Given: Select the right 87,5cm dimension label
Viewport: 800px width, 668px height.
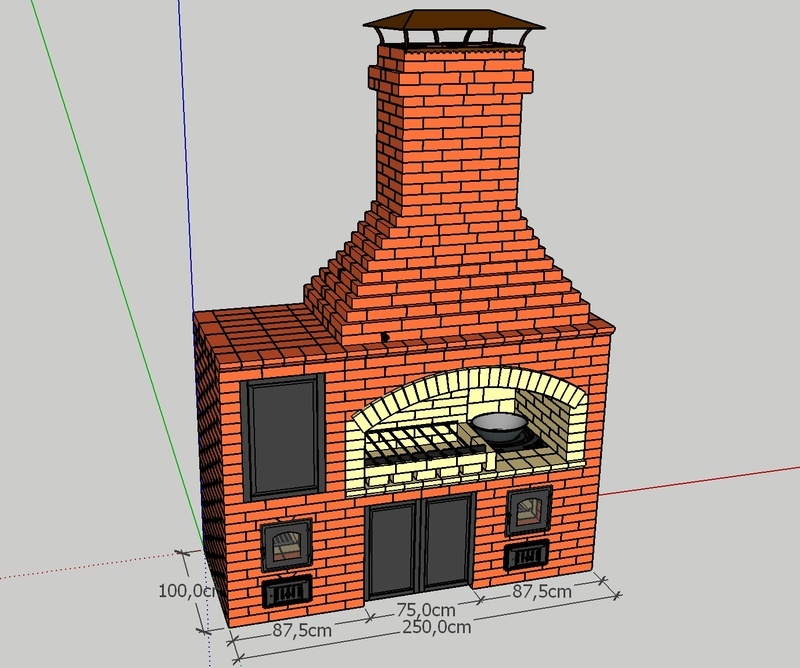Looking at the screenshot, I should click(542, 591).
